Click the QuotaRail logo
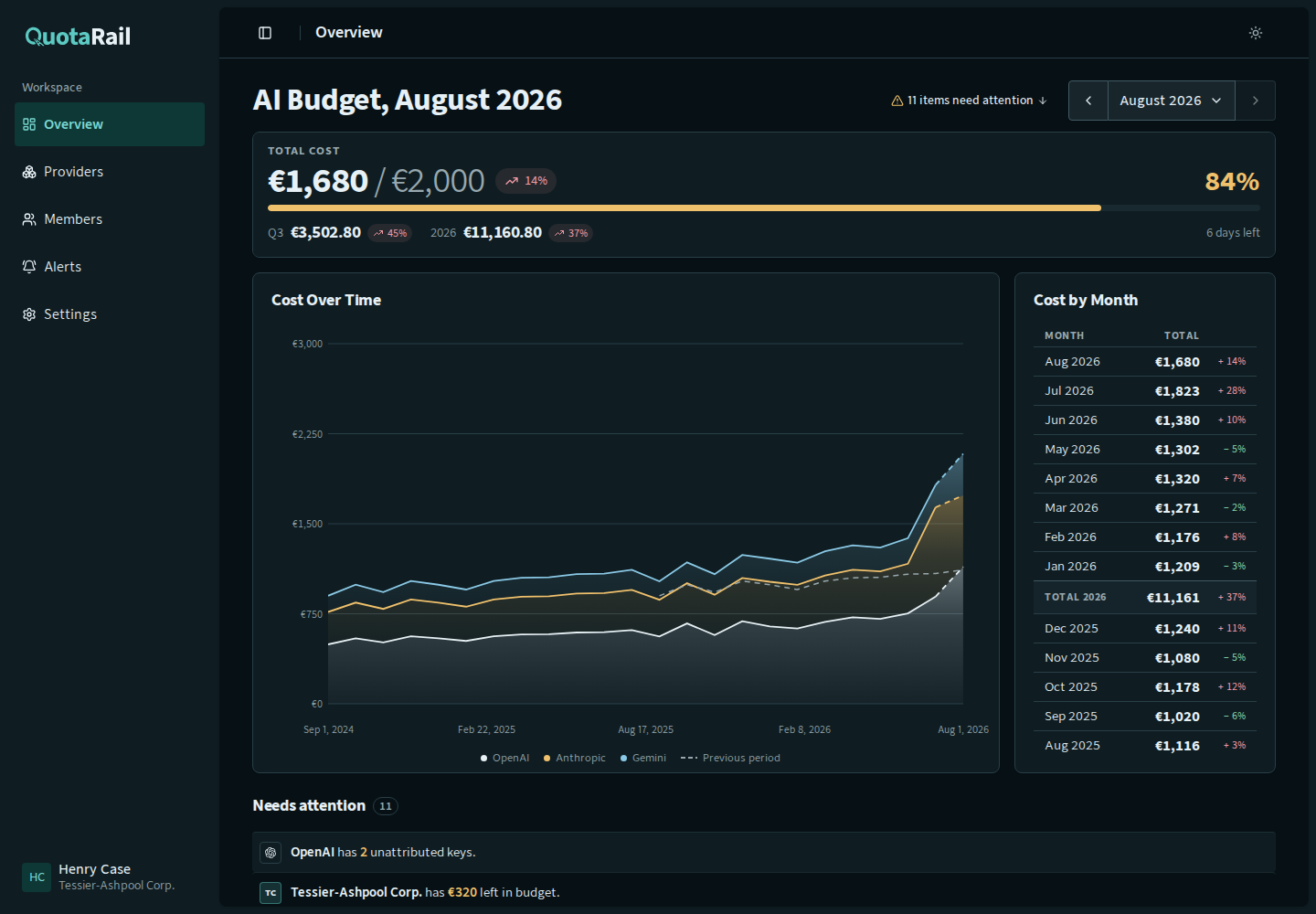 click(x=78, y=37)
